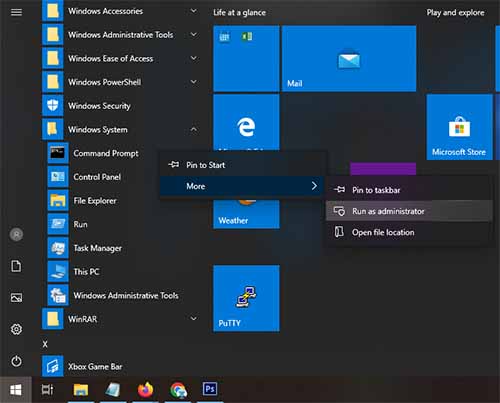Select Pin to taskbar

coord(409,190)
